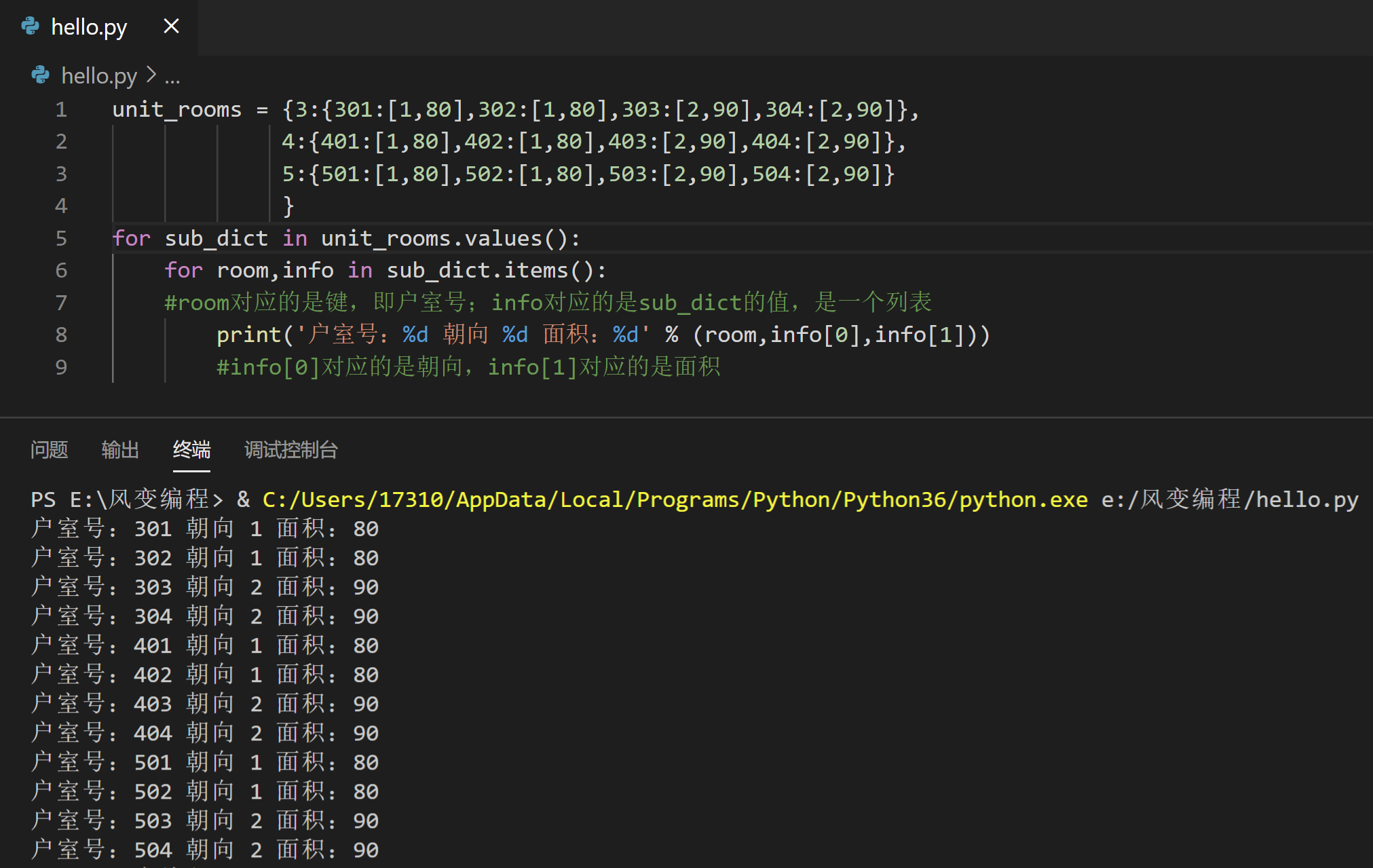This screenshot has height=868, width=1373.
Task: Open the 调试控制台 panel tab
Action: [x=291, y=449]
